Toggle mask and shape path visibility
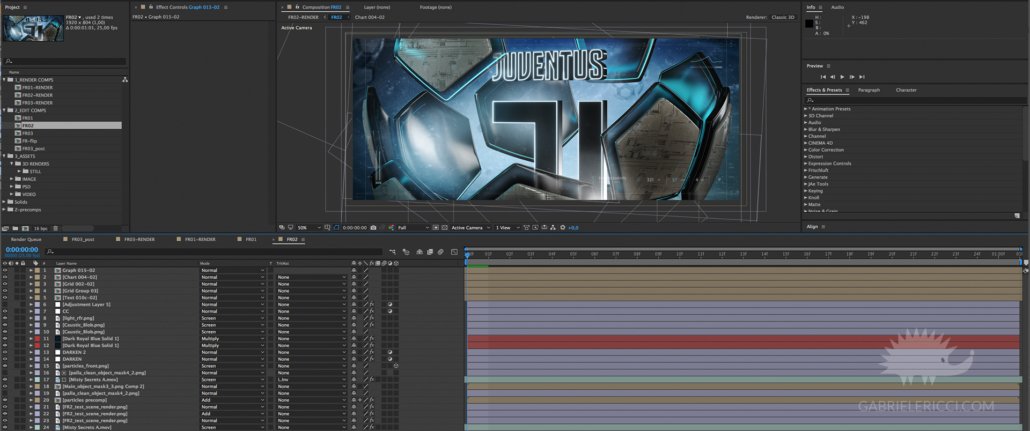 click(336, 227)
